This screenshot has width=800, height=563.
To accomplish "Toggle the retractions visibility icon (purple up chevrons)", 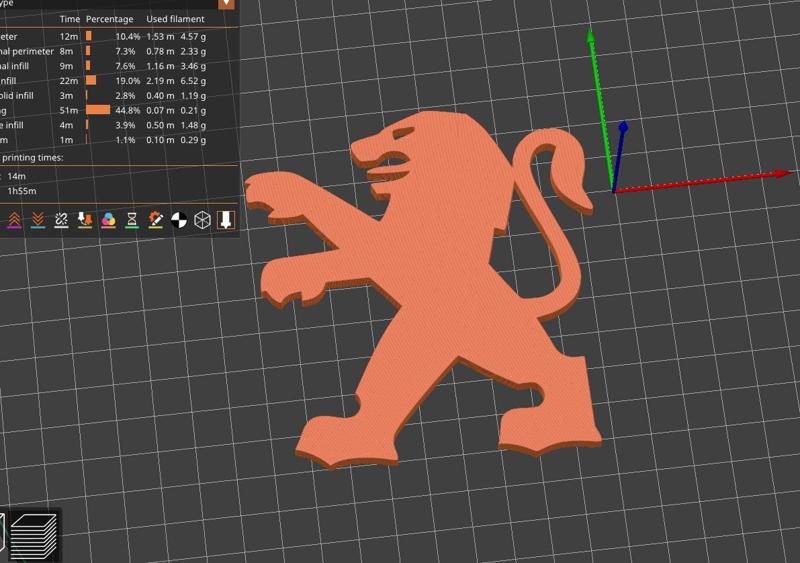I will [14, 220].
